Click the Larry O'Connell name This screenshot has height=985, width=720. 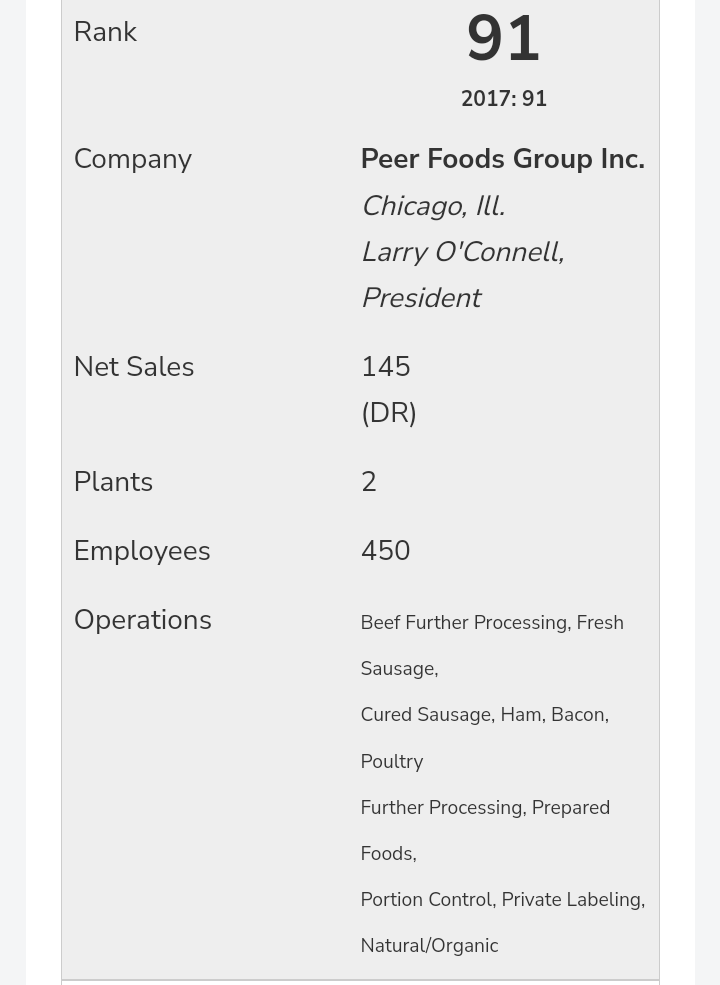(x=462, y=252)
